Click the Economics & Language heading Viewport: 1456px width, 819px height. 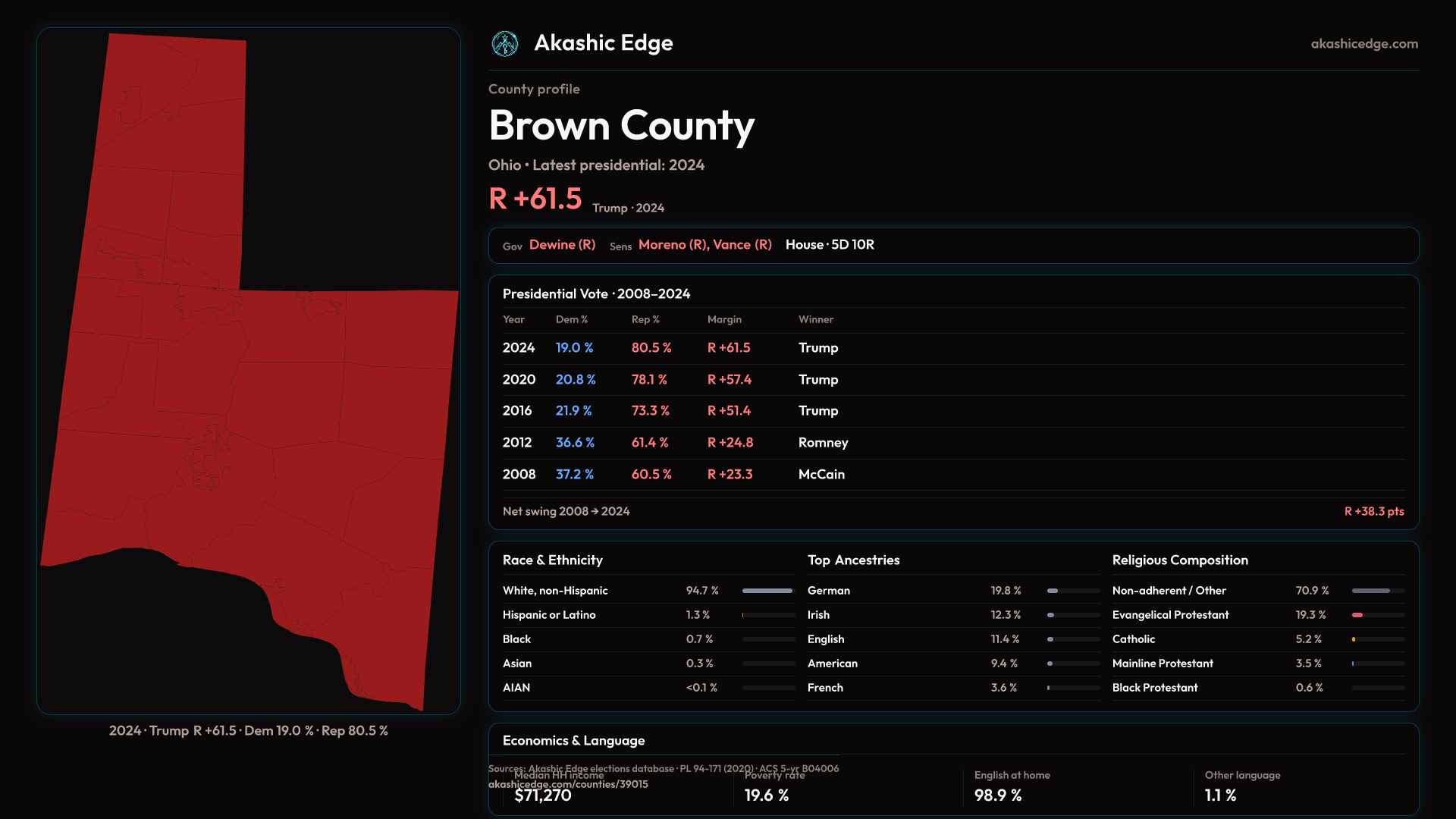(573, 741)
